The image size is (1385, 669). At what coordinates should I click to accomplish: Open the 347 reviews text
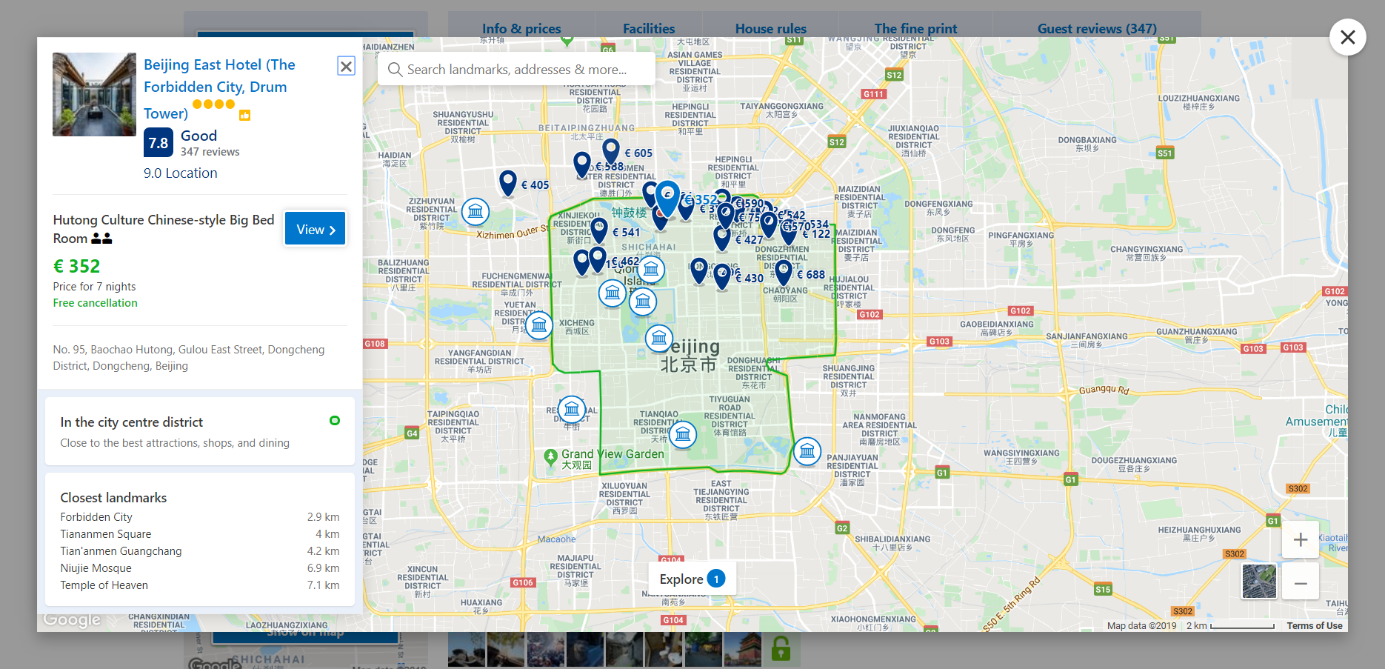point(210,152)
